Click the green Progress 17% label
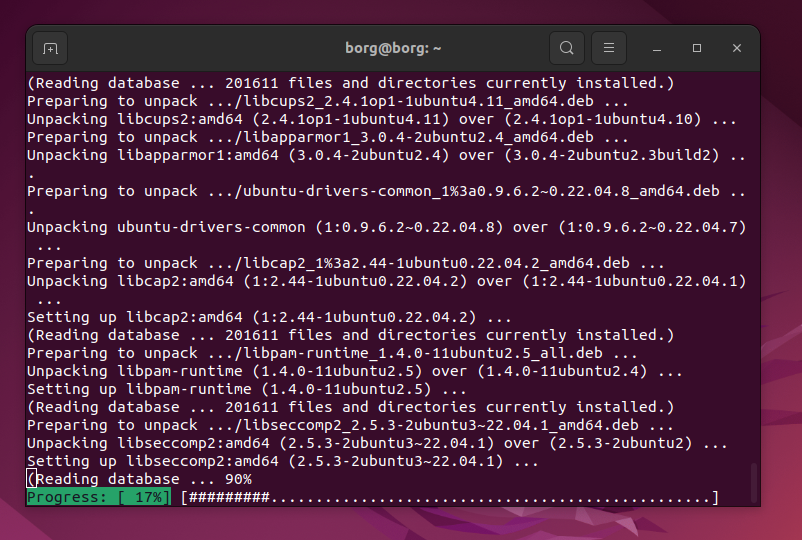Screen dimensions: 802x540 pyautogui.click(x=98, y=497)
